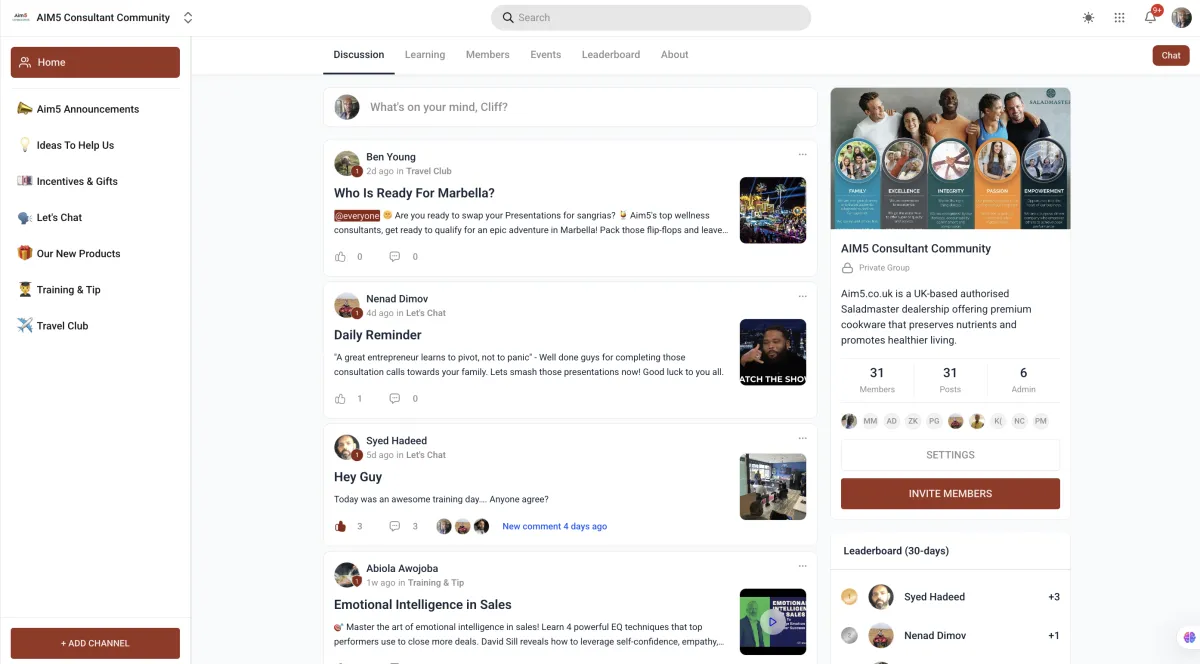Open the Chat button
1200x664 pixels.
point(1171,55)
